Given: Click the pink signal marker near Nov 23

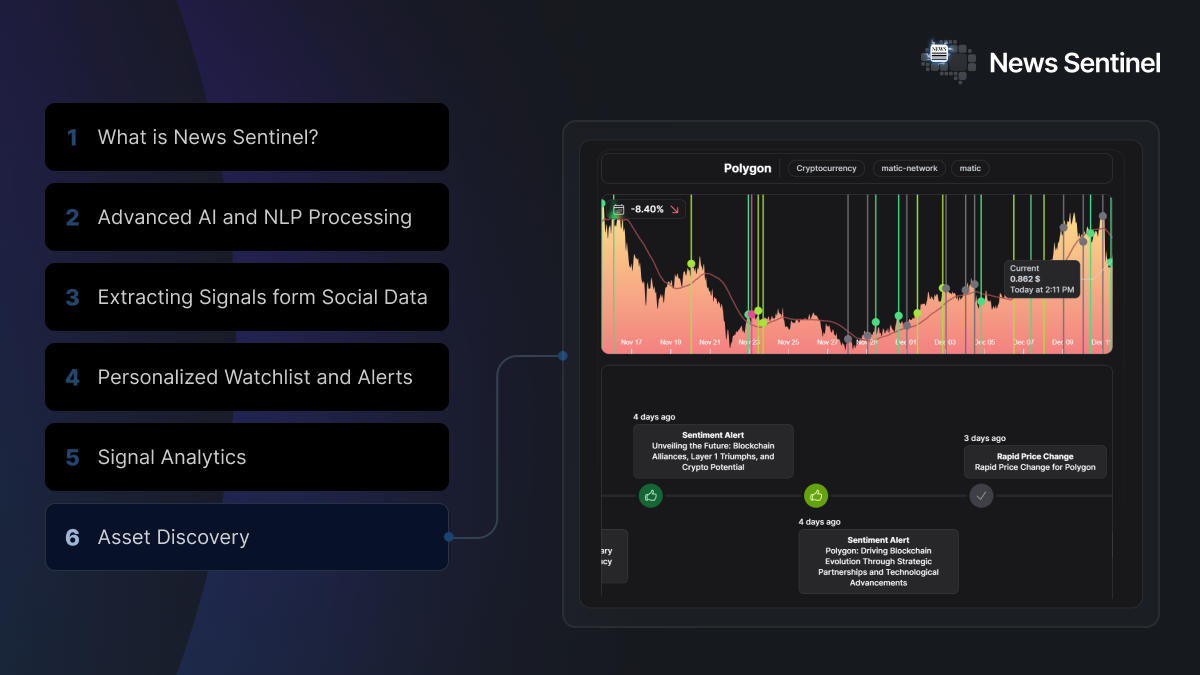Looking at the screenshot, I should point(750,315).
